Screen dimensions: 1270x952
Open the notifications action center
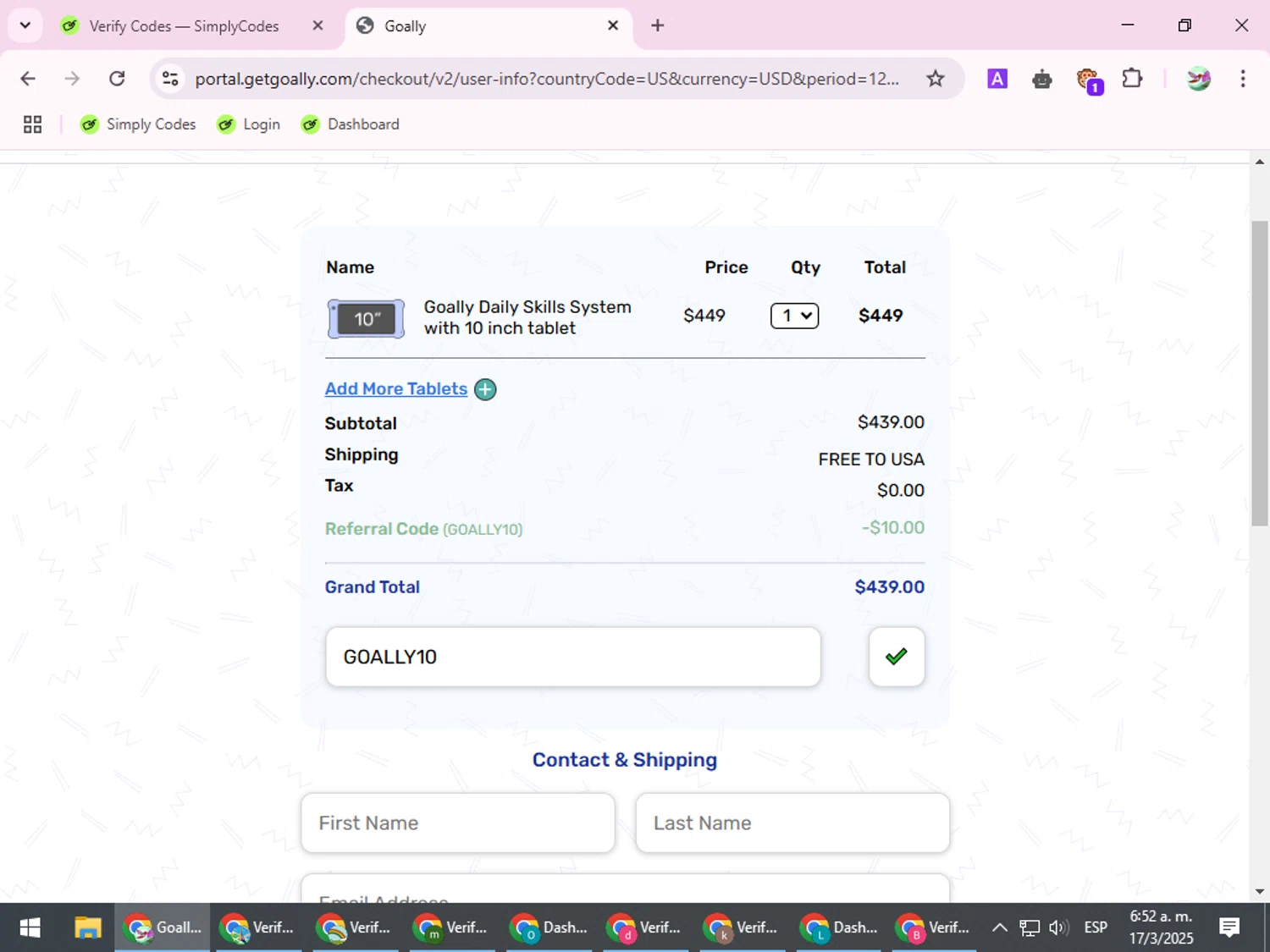click(1229, 927)
